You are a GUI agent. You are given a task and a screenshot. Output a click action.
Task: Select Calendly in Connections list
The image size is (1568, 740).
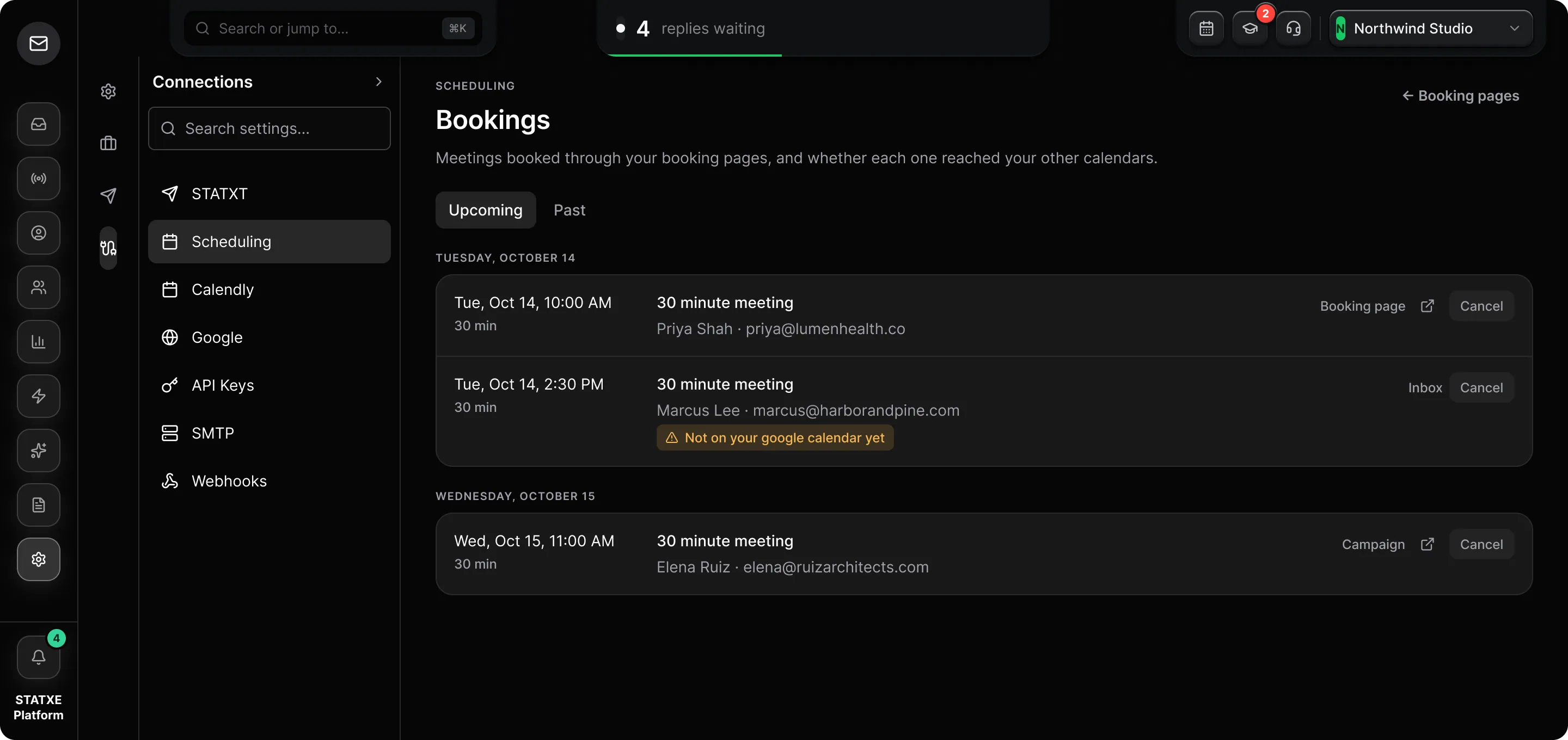(x=269, y=289)
